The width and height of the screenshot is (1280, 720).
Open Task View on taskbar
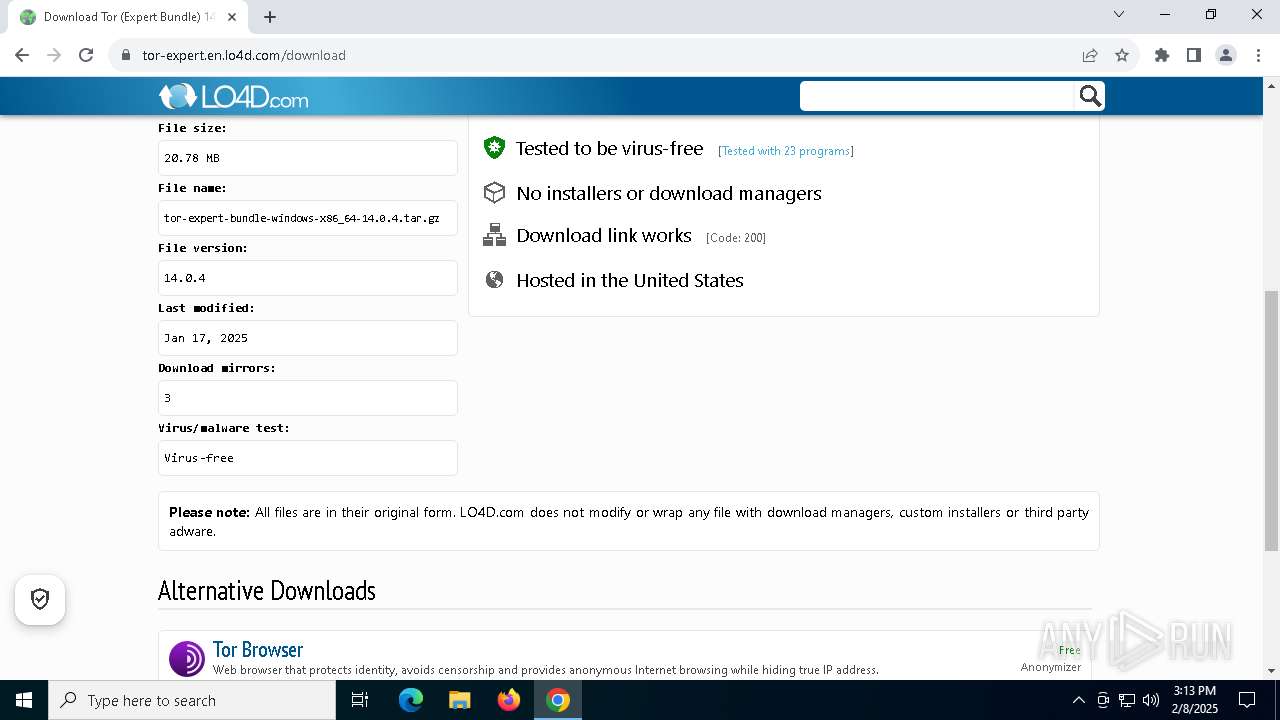point(360,700)
